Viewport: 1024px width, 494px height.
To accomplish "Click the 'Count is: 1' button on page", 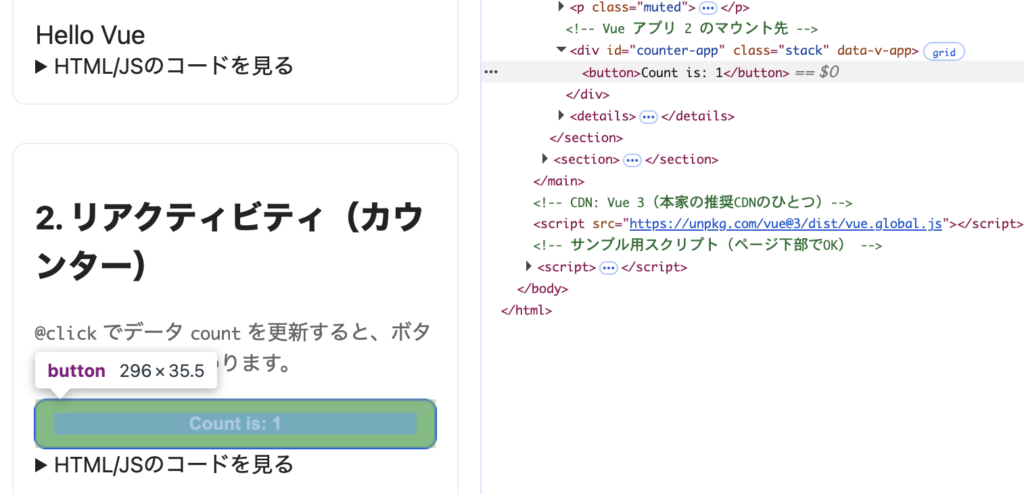I will 235,423.
